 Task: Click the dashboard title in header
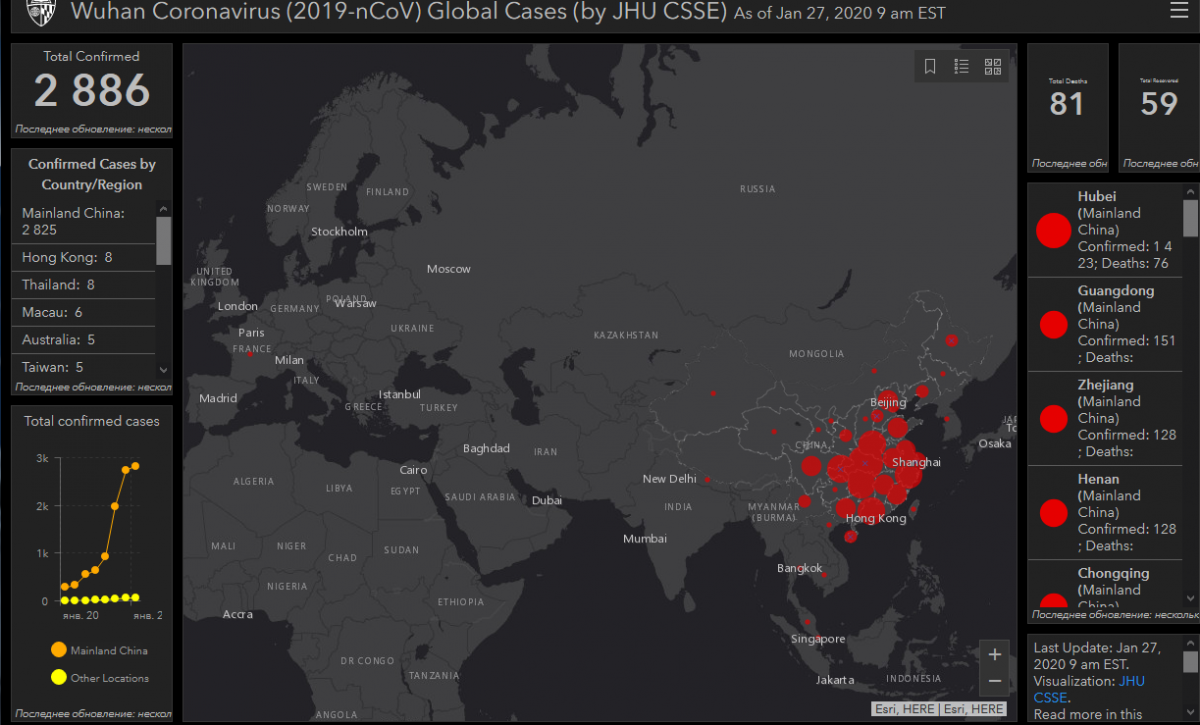pos(398,13)
